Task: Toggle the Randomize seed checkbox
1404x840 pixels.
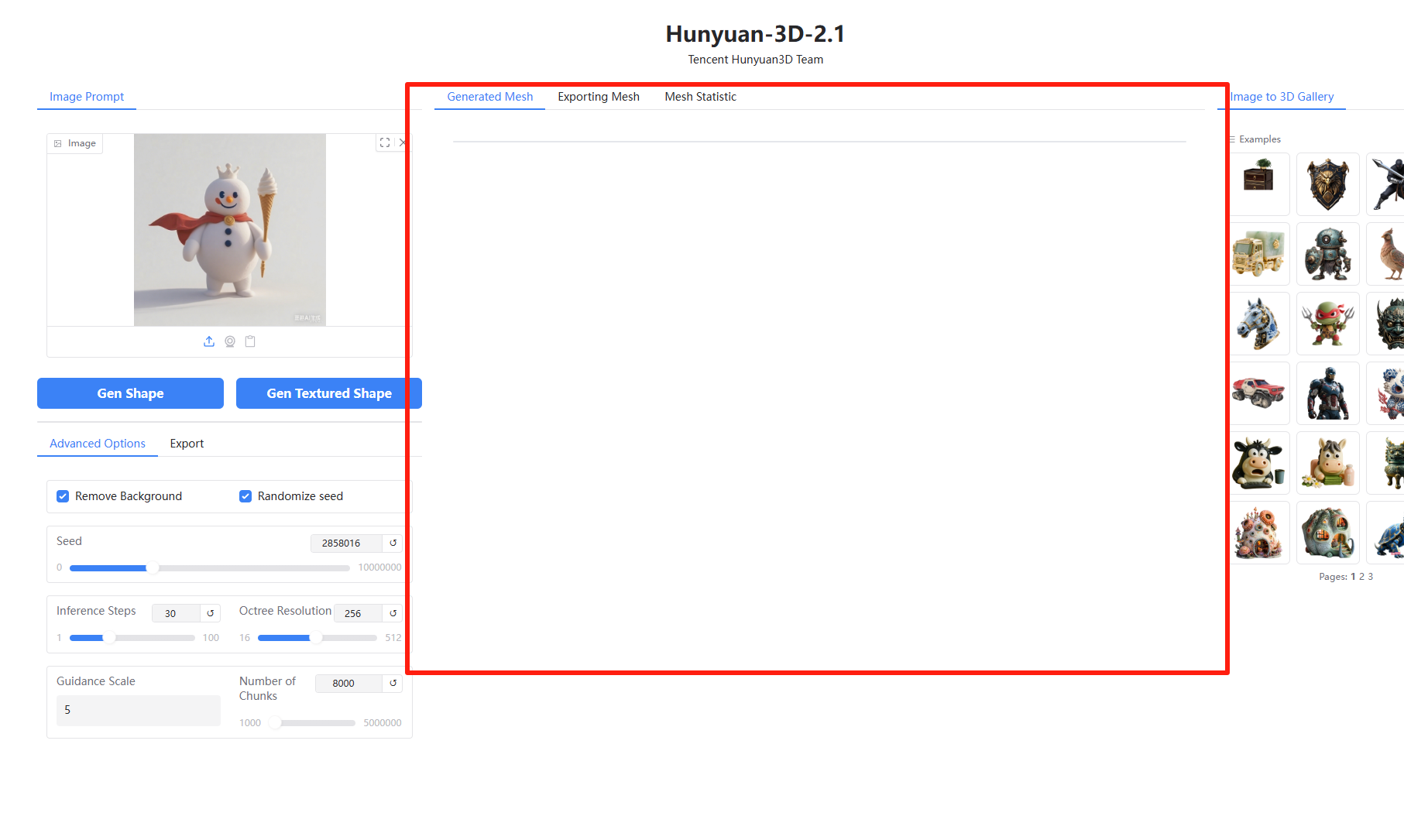Action: [x=245, y=496]
